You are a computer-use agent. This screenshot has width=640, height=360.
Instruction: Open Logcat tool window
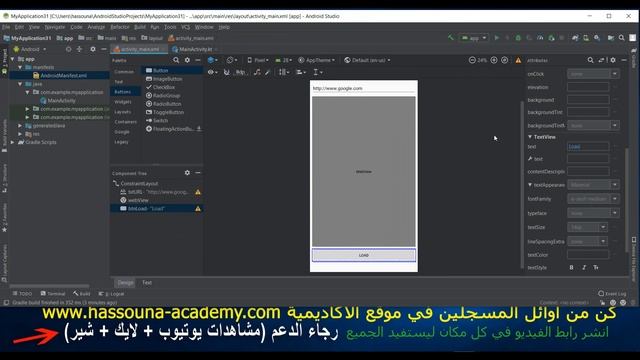pos(111,293)
